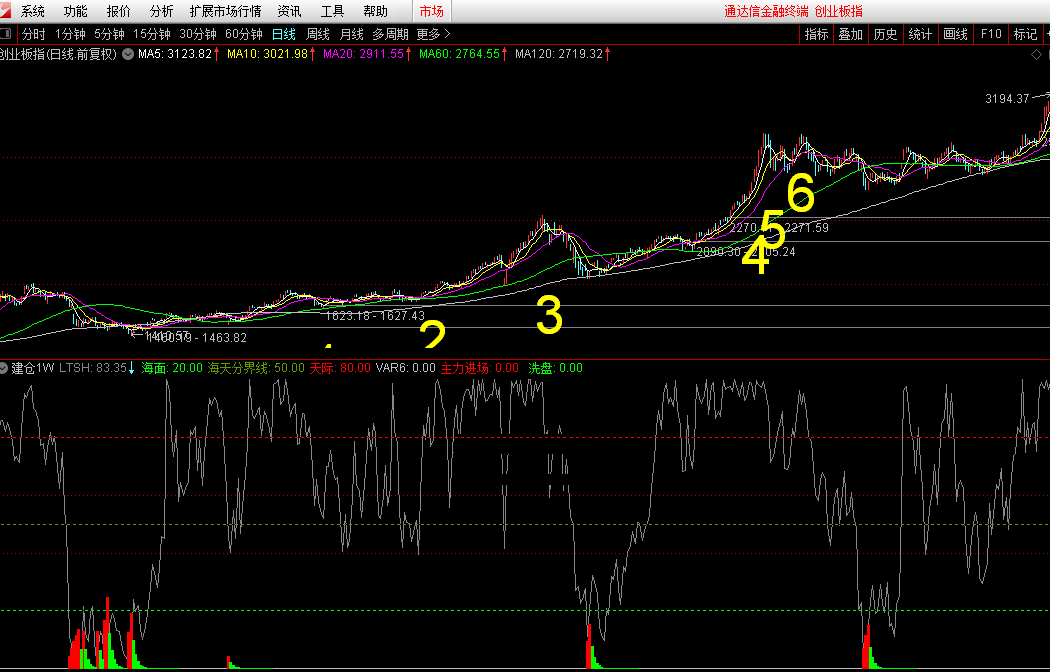This screenshot has height=672, width=1050.
Task: Switch to 周线 weekly period
Action: tap(317, 34)
